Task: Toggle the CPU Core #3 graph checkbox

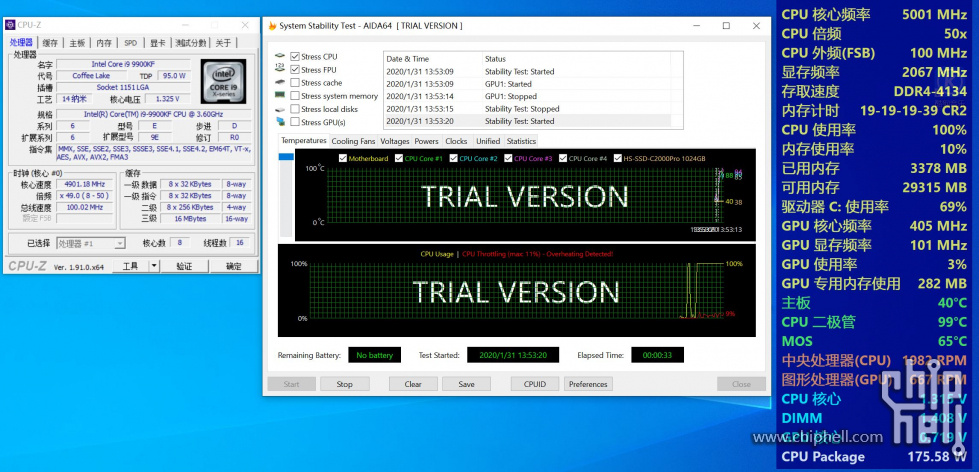Action: click(x=508, y=159)
